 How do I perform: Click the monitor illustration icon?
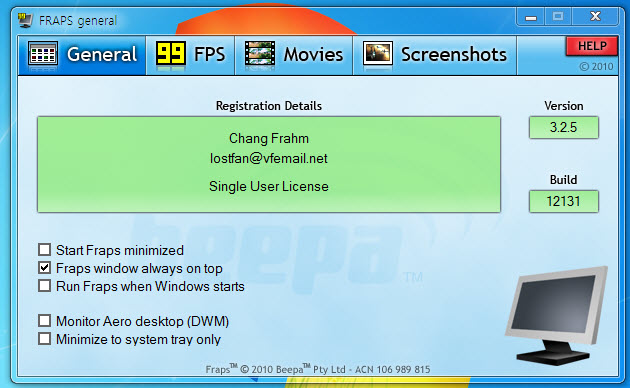(x=556, y=315)
